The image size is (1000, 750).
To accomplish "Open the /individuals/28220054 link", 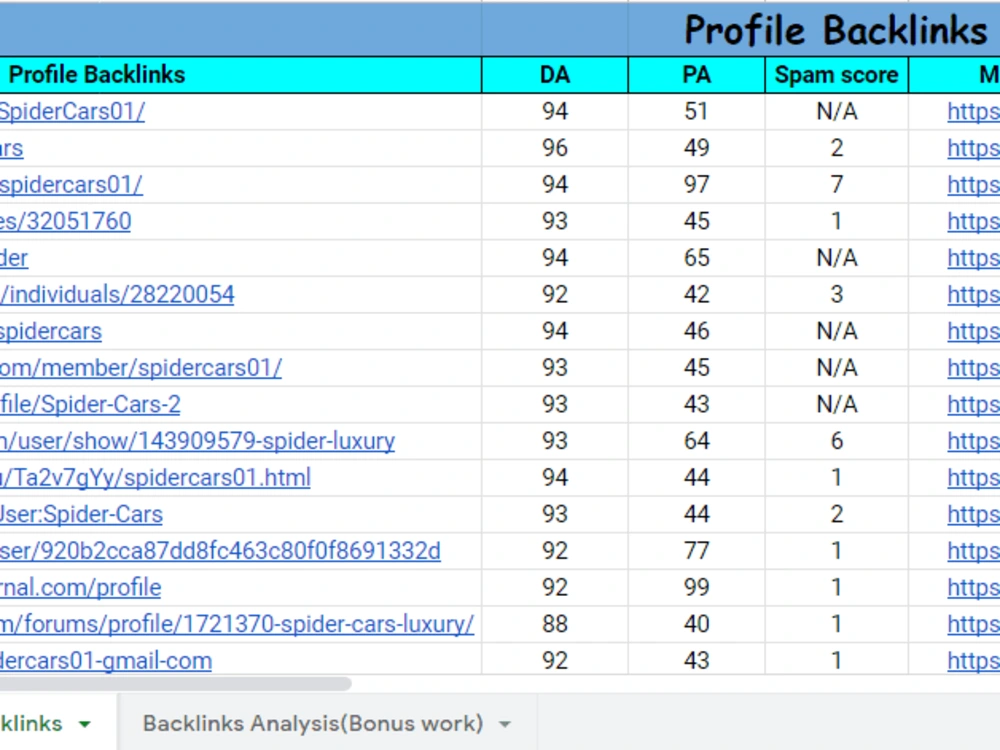I will click(117, 295).
